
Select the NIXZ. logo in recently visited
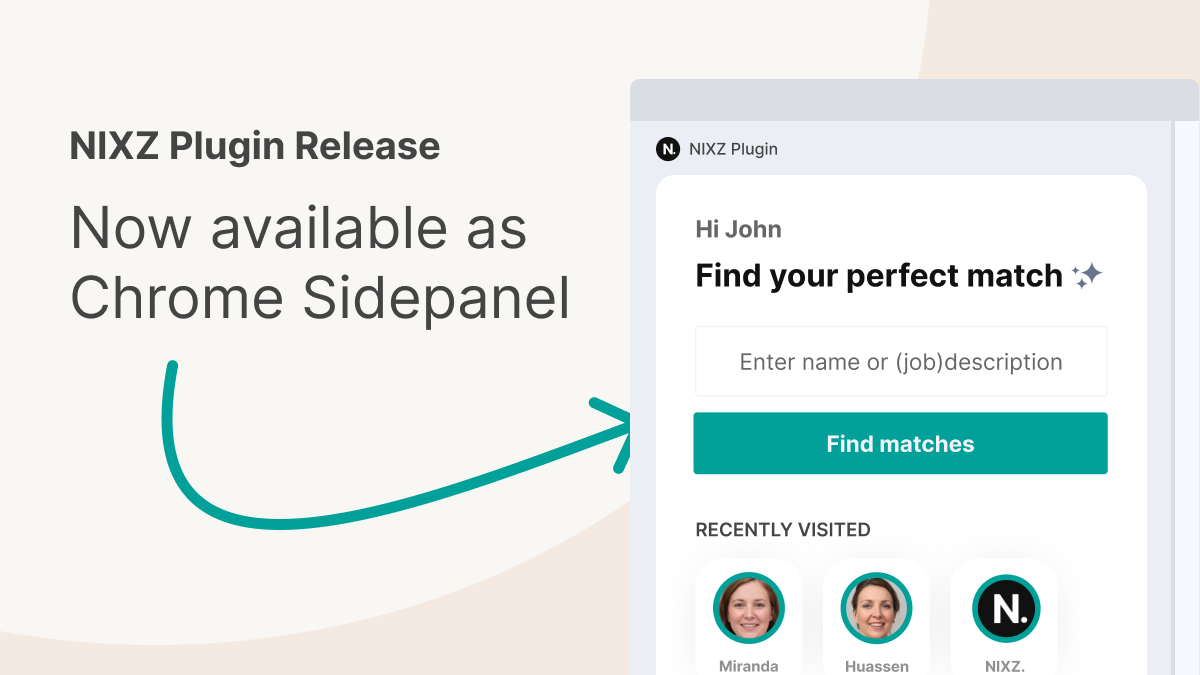[x=1006, y=608]
